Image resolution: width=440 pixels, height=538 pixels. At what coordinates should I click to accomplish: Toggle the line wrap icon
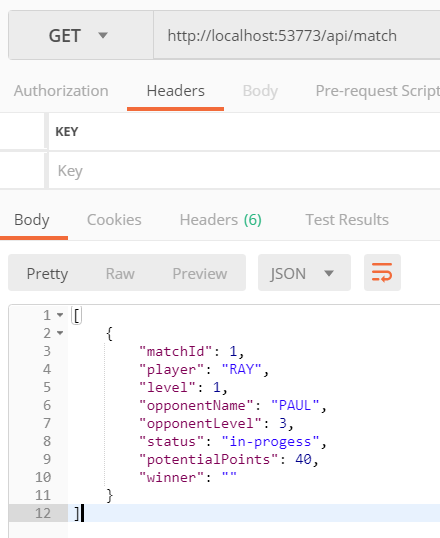point(382,272)
